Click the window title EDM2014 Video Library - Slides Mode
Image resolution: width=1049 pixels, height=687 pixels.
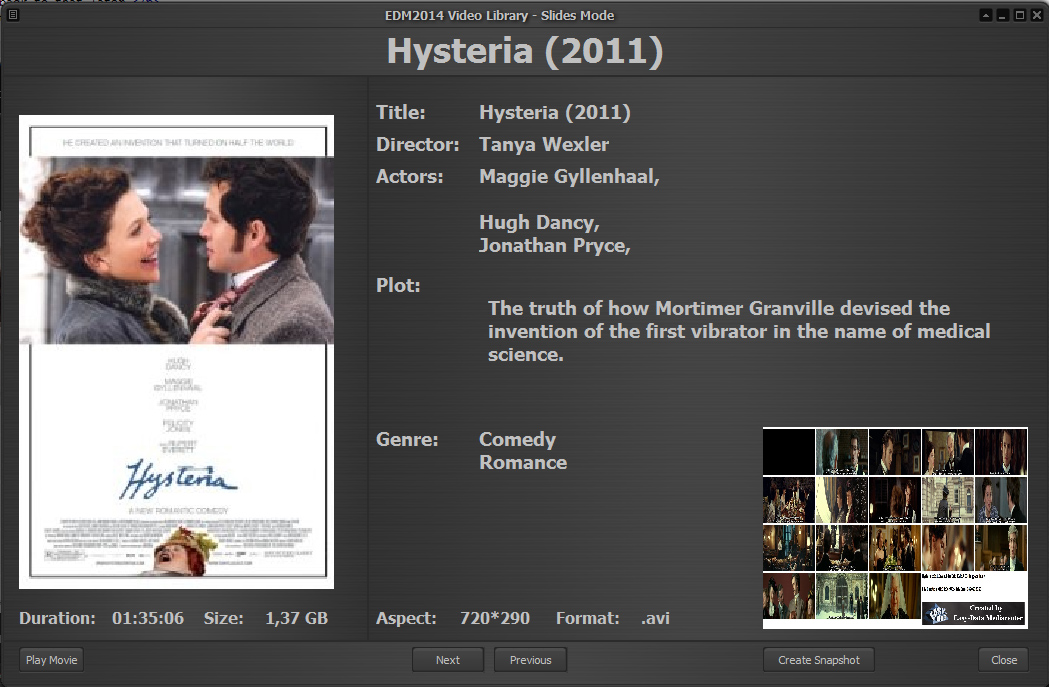(x=499, y=15)
